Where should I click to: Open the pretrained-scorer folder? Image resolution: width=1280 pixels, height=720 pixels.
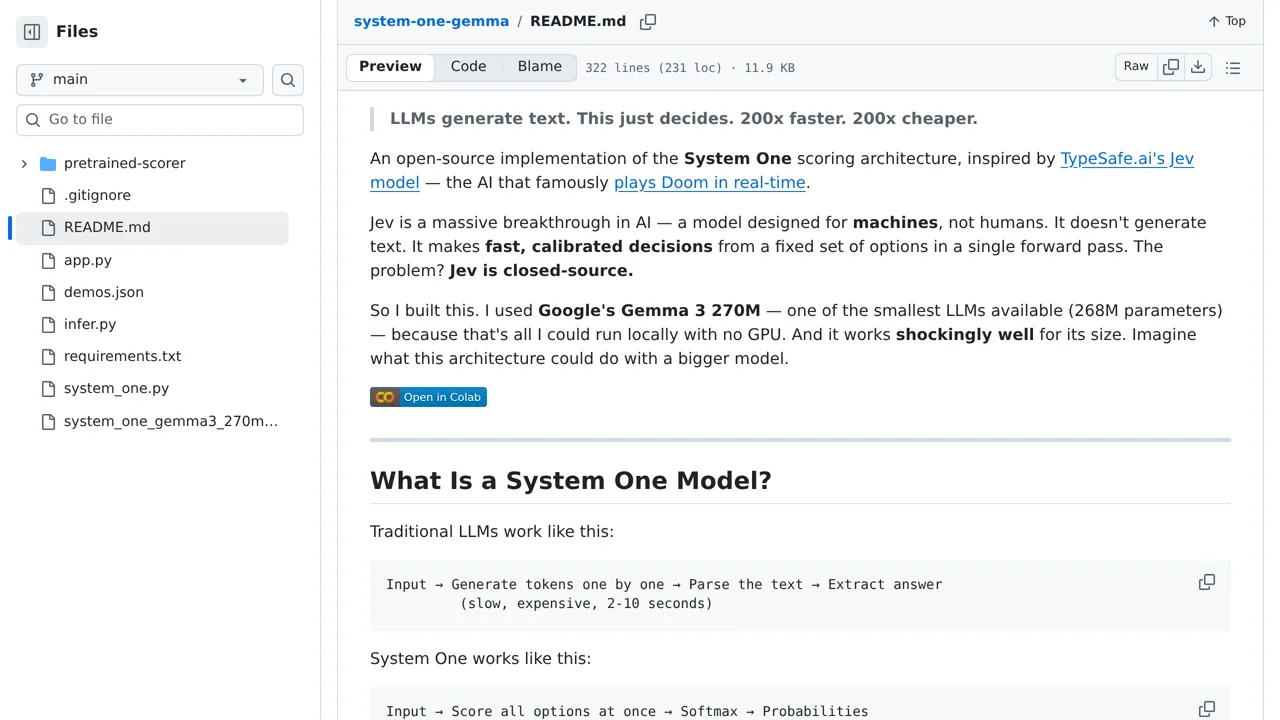pos(125,163)
